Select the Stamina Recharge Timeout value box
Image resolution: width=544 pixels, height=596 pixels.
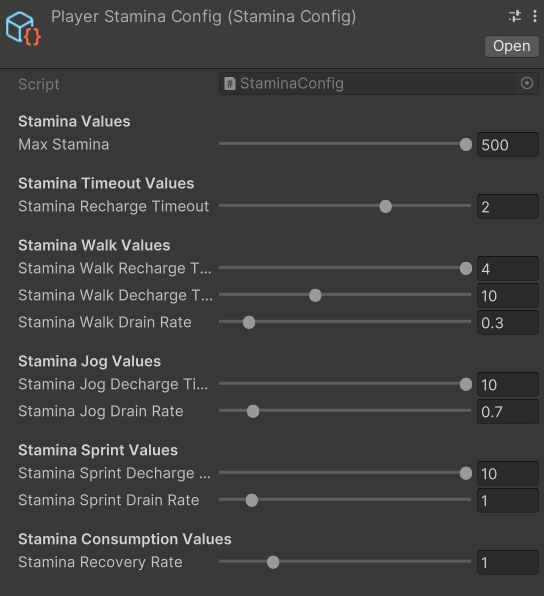[508, 206]
